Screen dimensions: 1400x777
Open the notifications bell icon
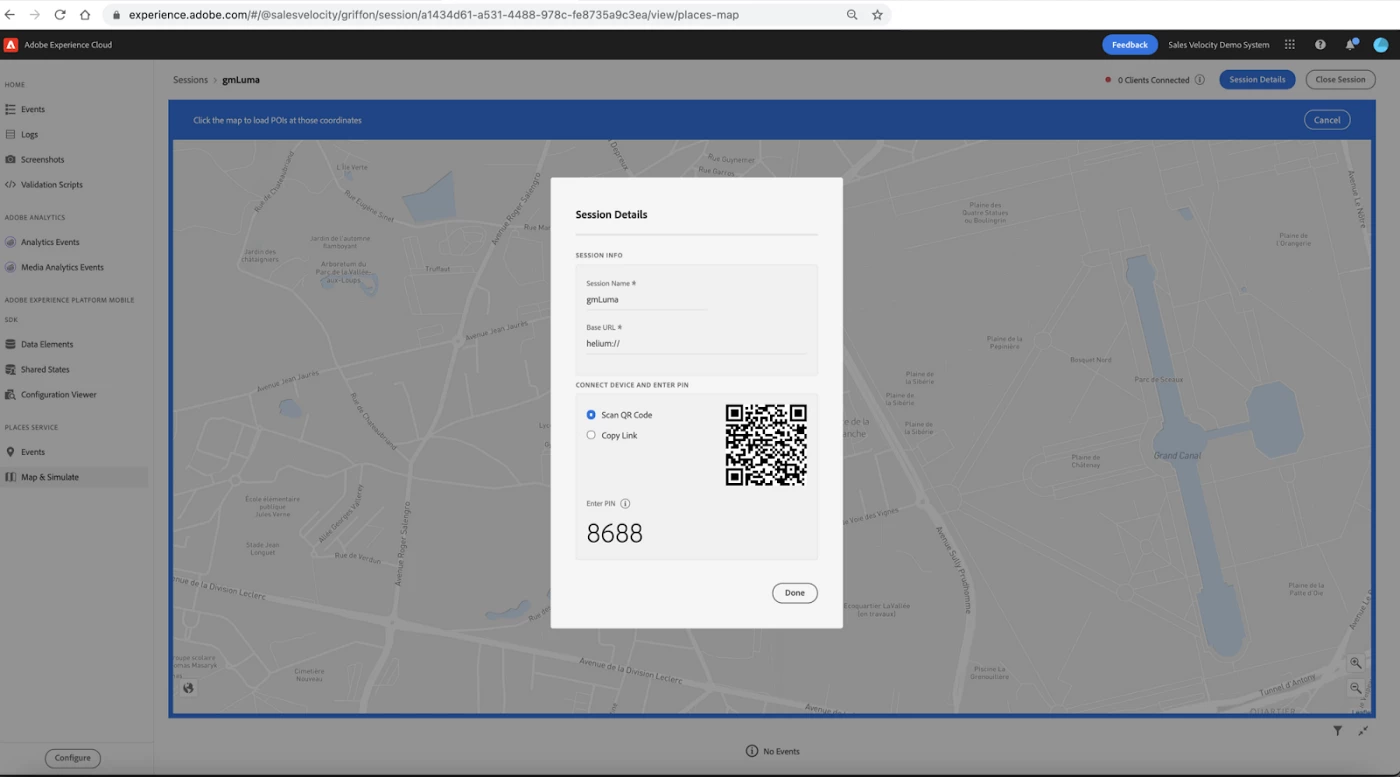click(x=1351, y=45)
